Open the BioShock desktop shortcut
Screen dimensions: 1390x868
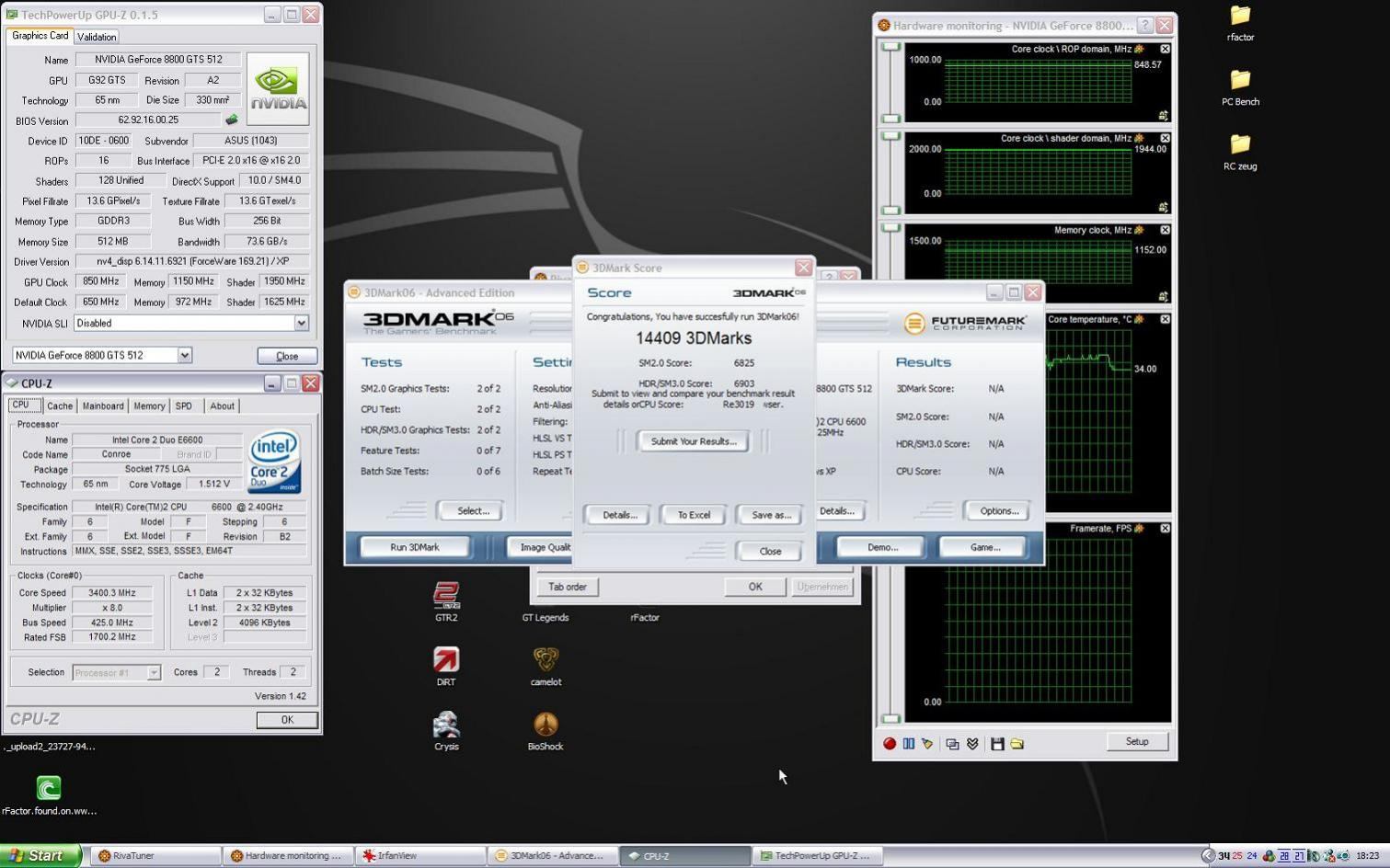[x=546, y=730]
